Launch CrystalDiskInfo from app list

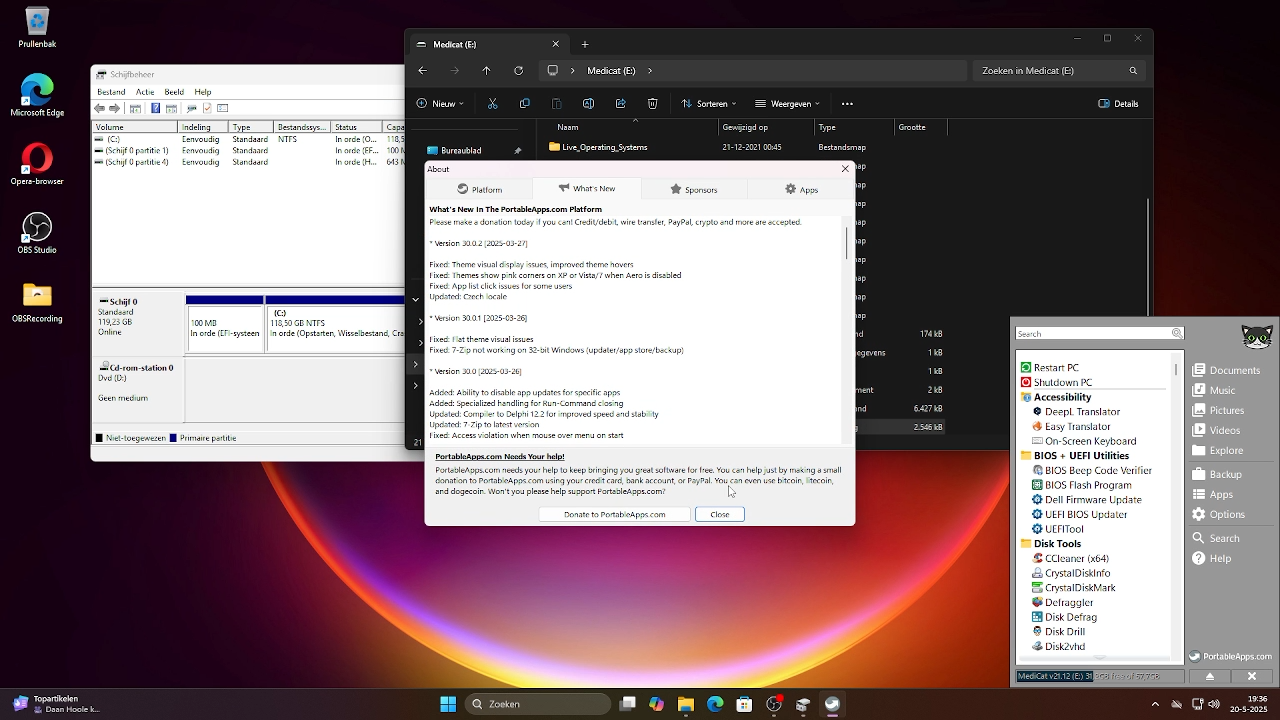click(1071, 573)
